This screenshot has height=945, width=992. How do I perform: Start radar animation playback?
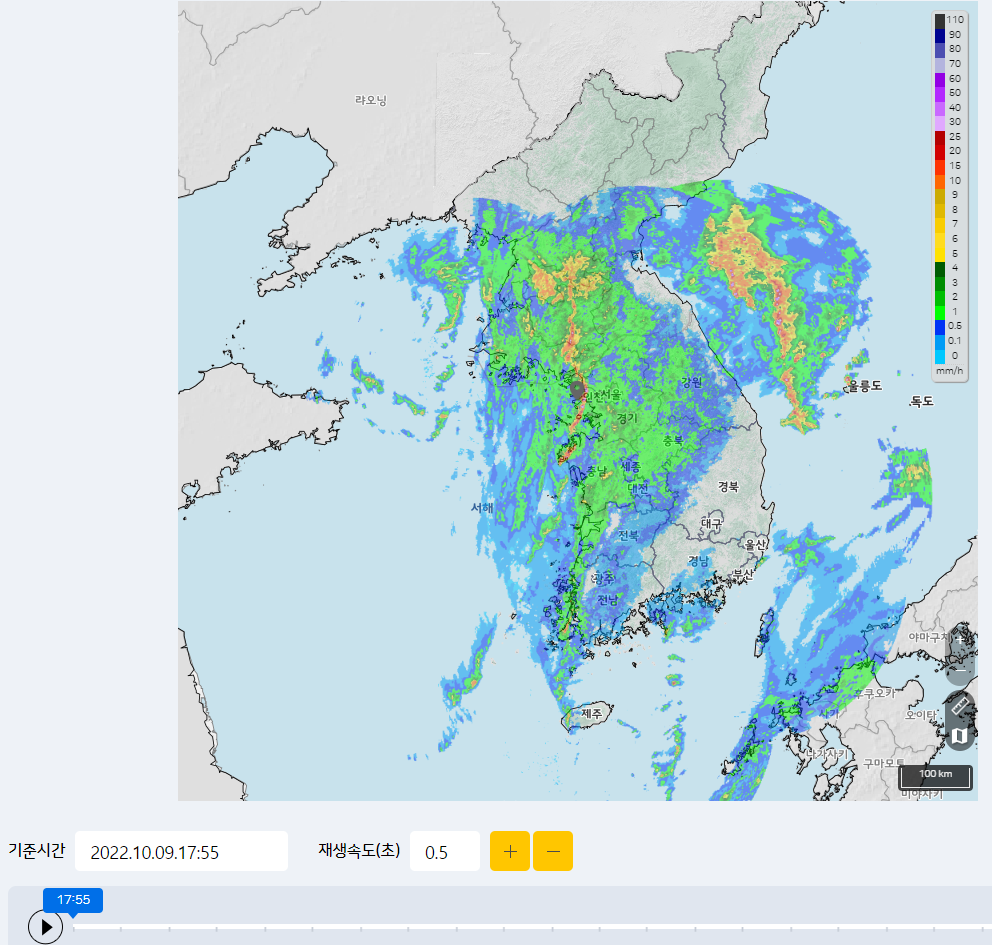click(x=46, y=927)
